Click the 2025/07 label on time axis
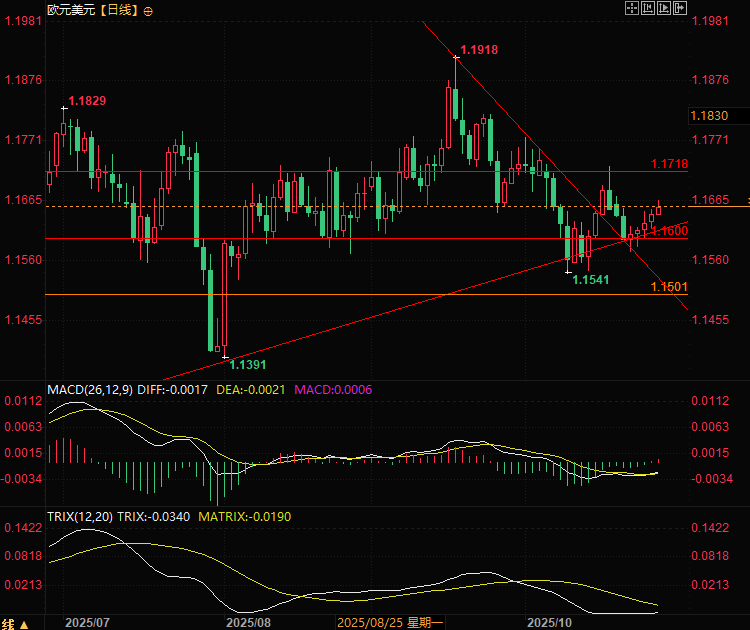Screen dimensions: 750x630 87,623
